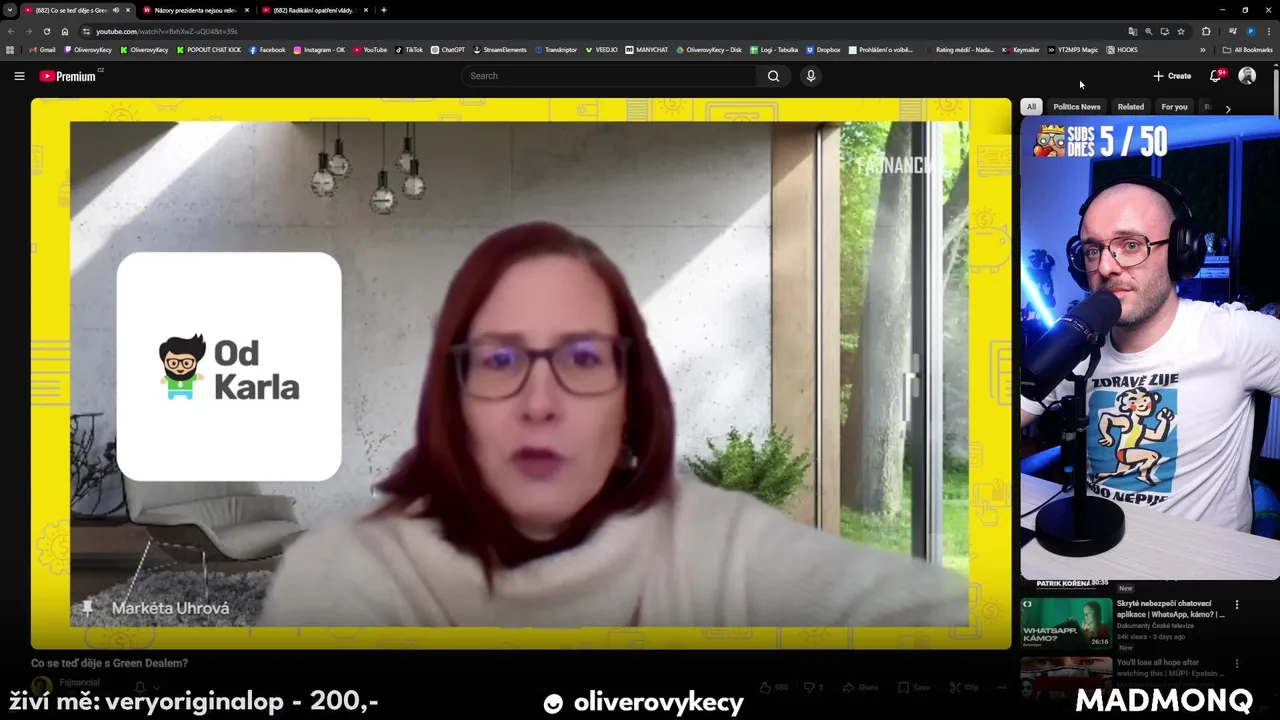This screenshot has width=1280, height=720.
Task: Open YouTube notifications bell
Action: point(1216,76)
